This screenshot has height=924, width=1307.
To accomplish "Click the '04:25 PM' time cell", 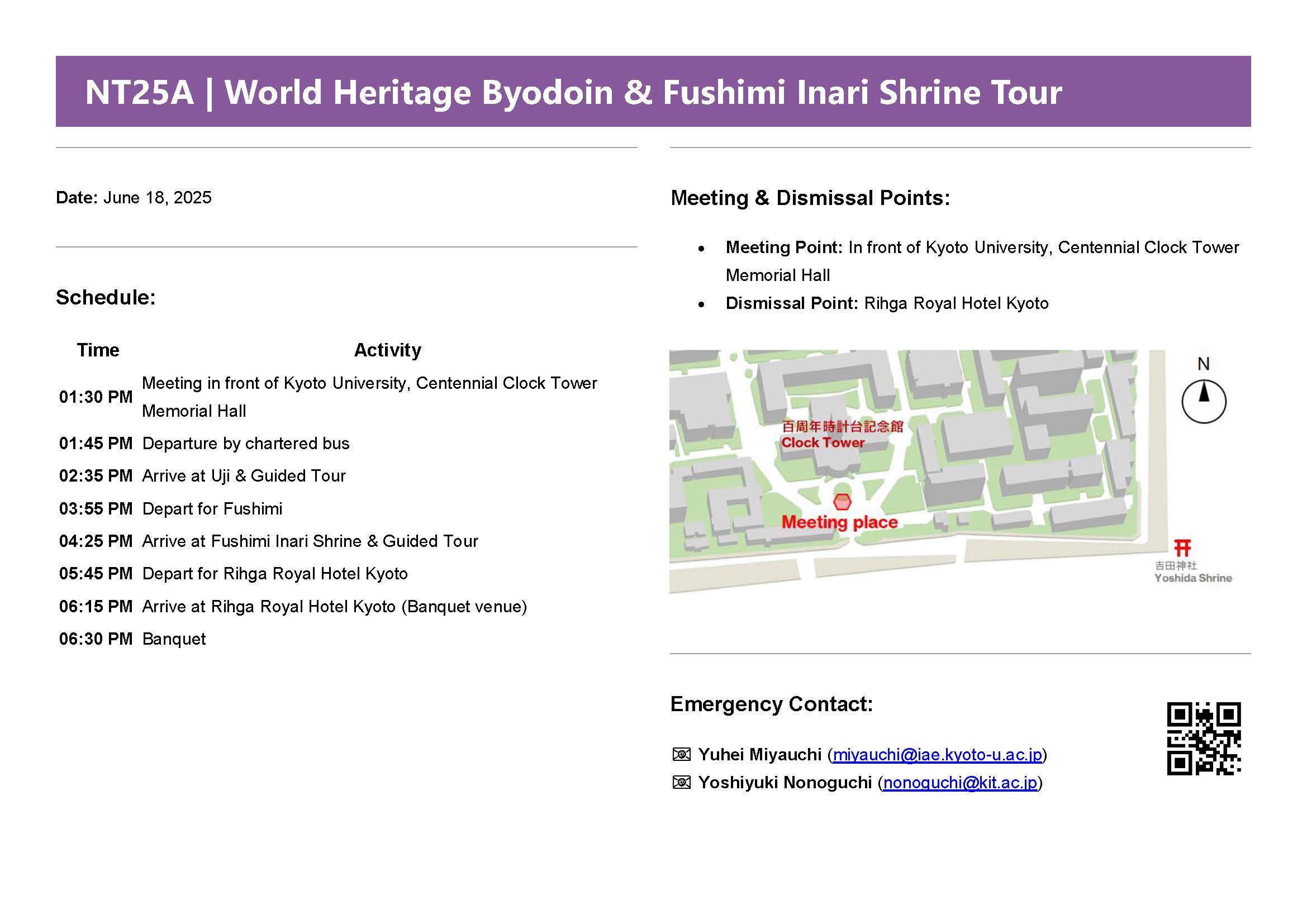I will click(96, 541).
